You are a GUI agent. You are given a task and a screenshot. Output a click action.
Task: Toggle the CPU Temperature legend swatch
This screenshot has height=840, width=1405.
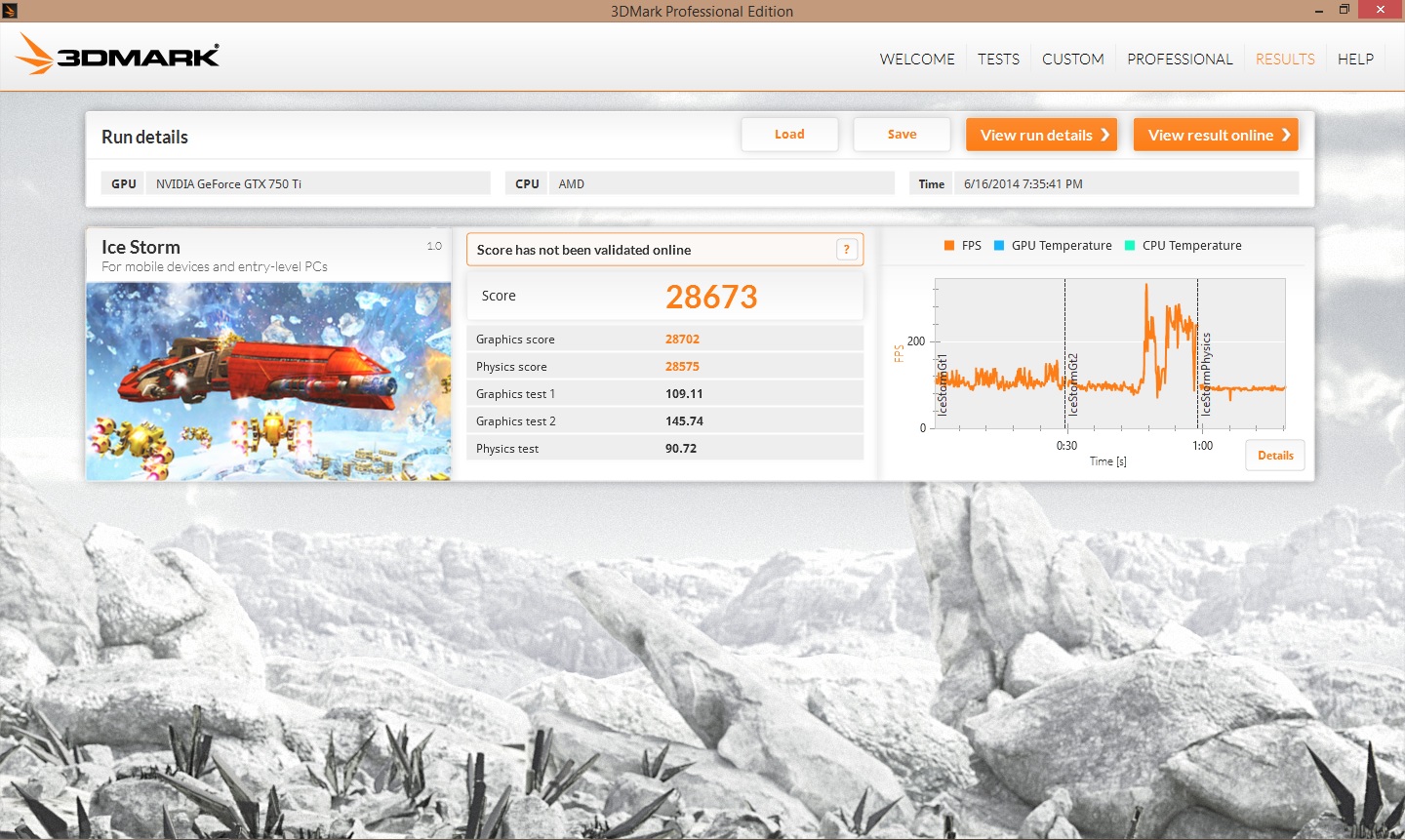(1130, 246)
